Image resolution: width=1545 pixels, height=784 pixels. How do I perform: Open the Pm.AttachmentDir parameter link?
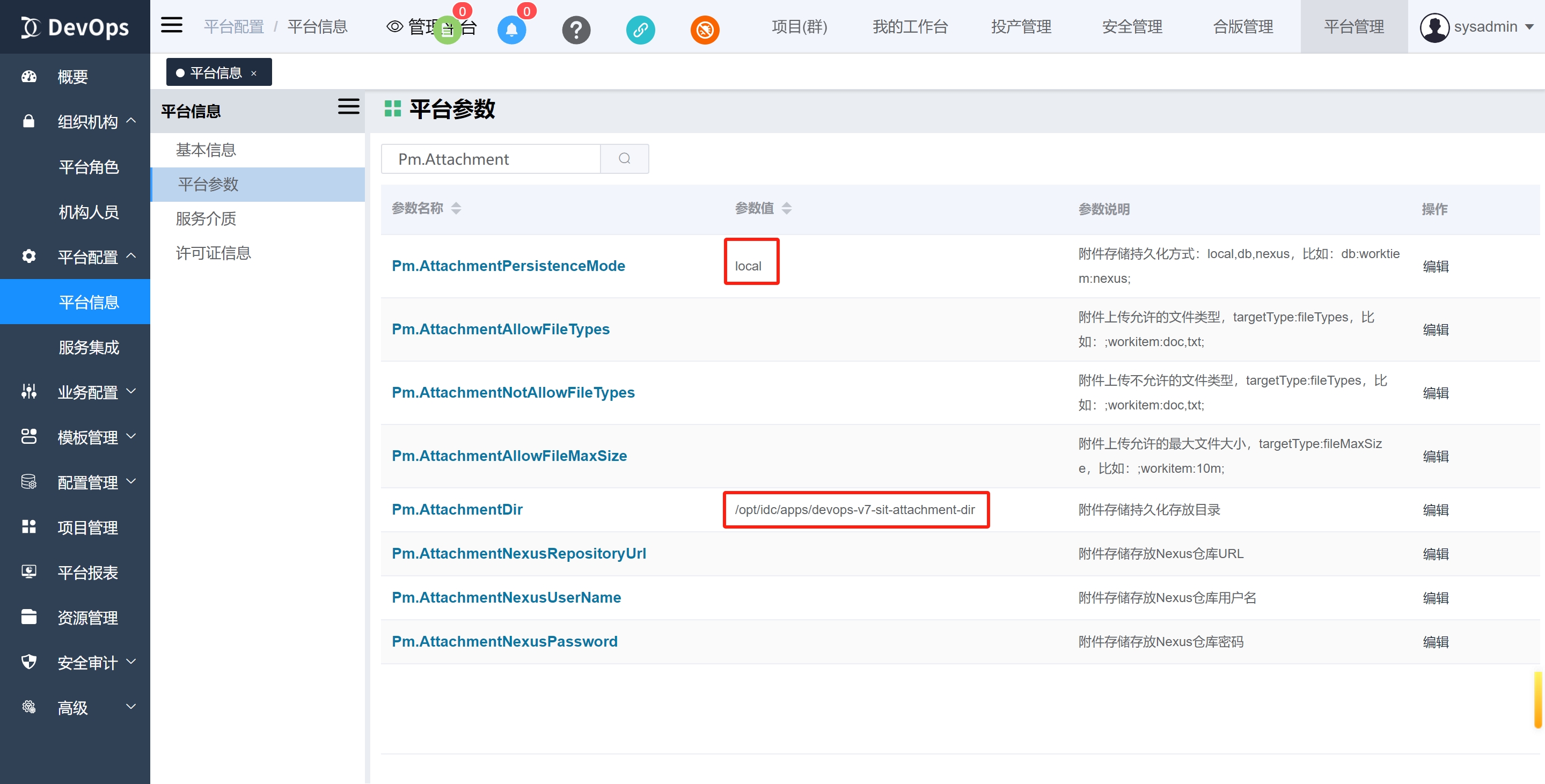[x=457, y=509]
